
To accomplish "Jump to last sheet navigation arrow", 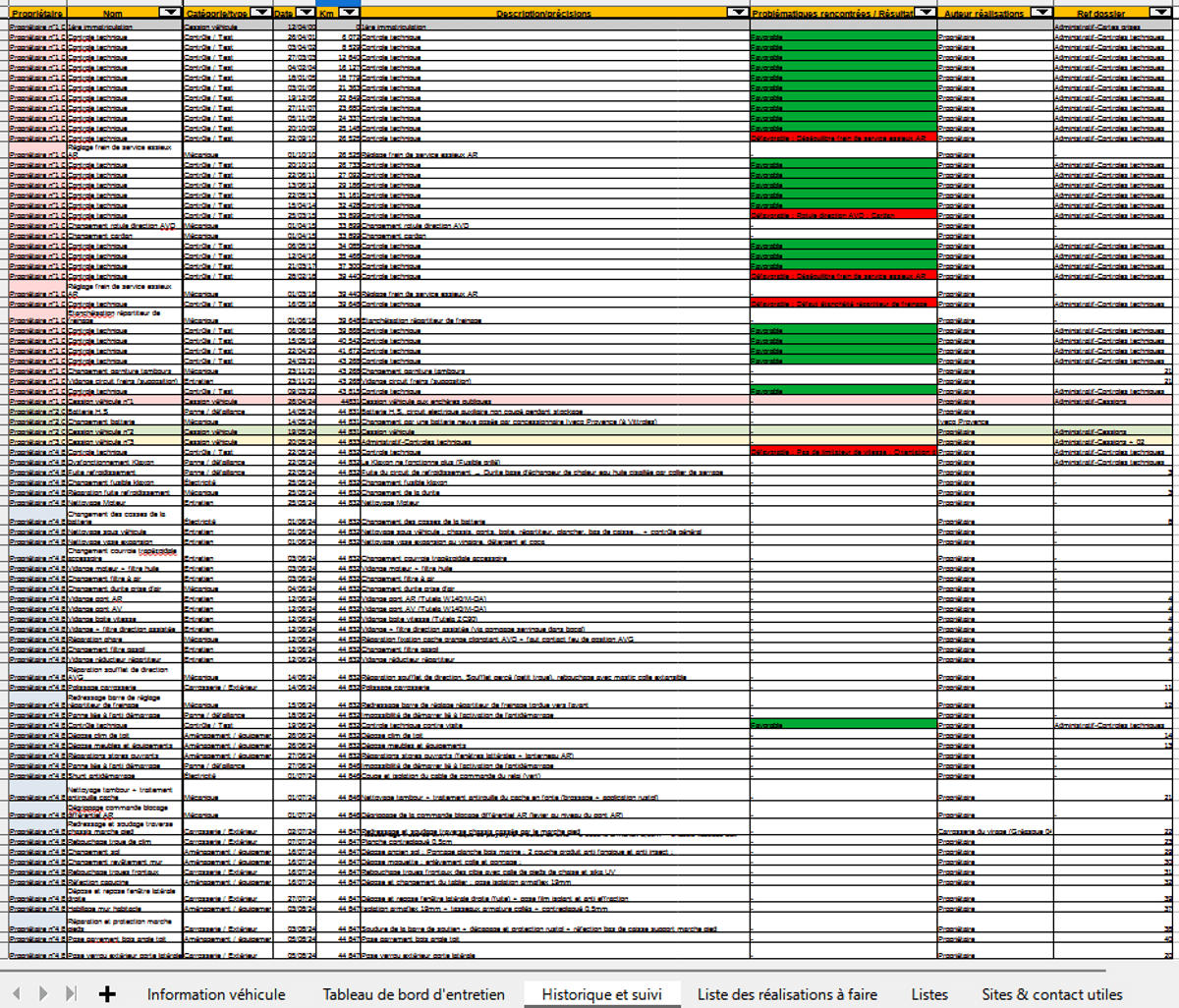I will click(x=71, y=993).
